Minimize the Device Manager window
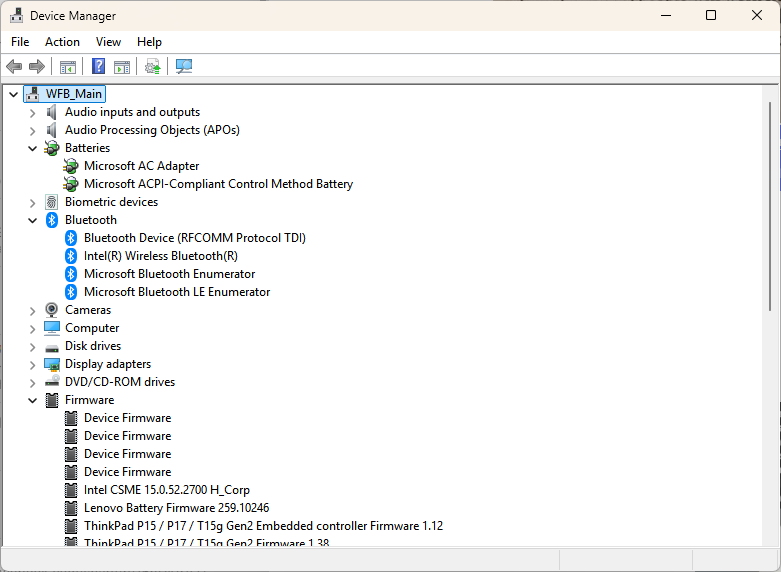 (x=666, y=15)
